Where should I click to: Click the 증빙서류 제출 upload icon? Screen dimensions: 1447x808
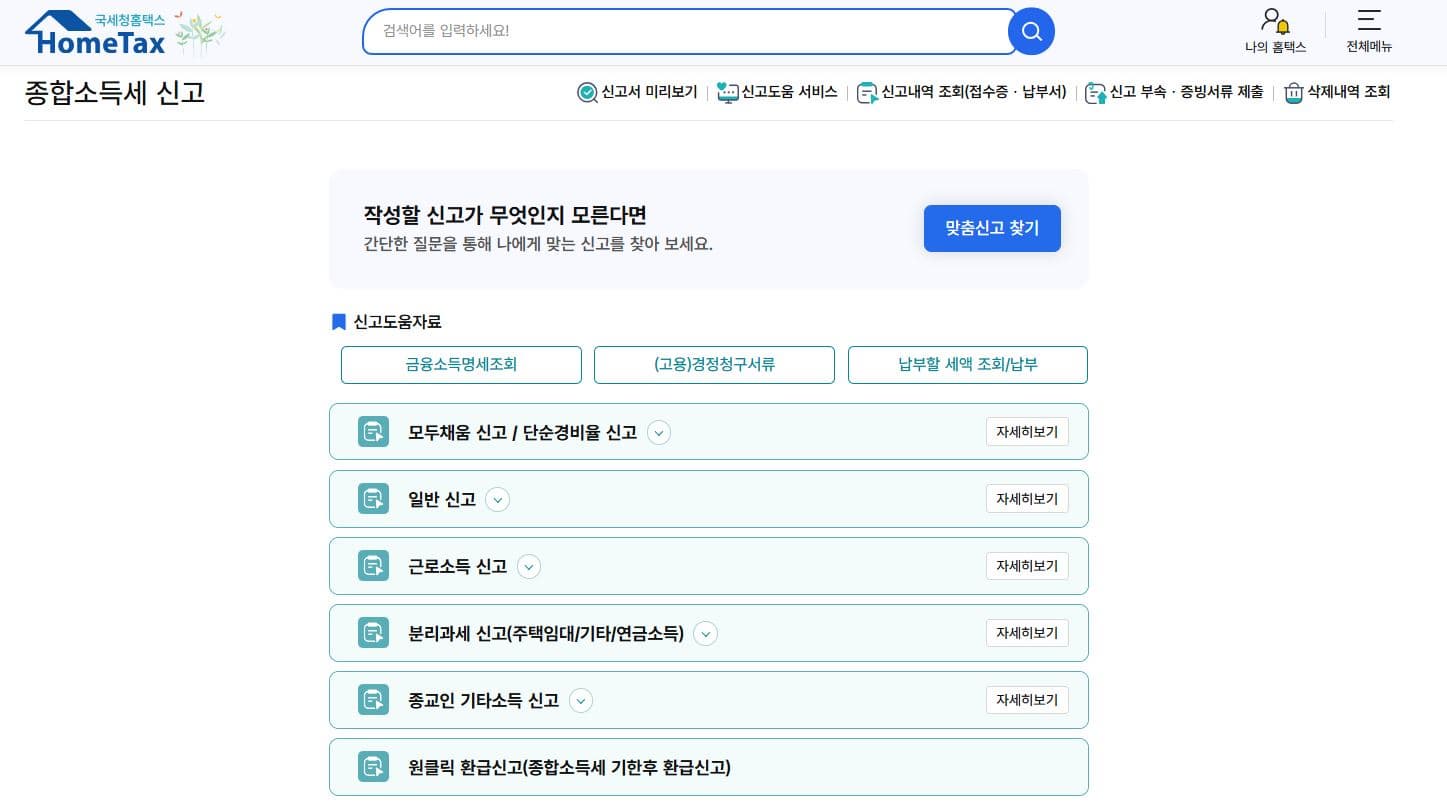click(1096, 93)
